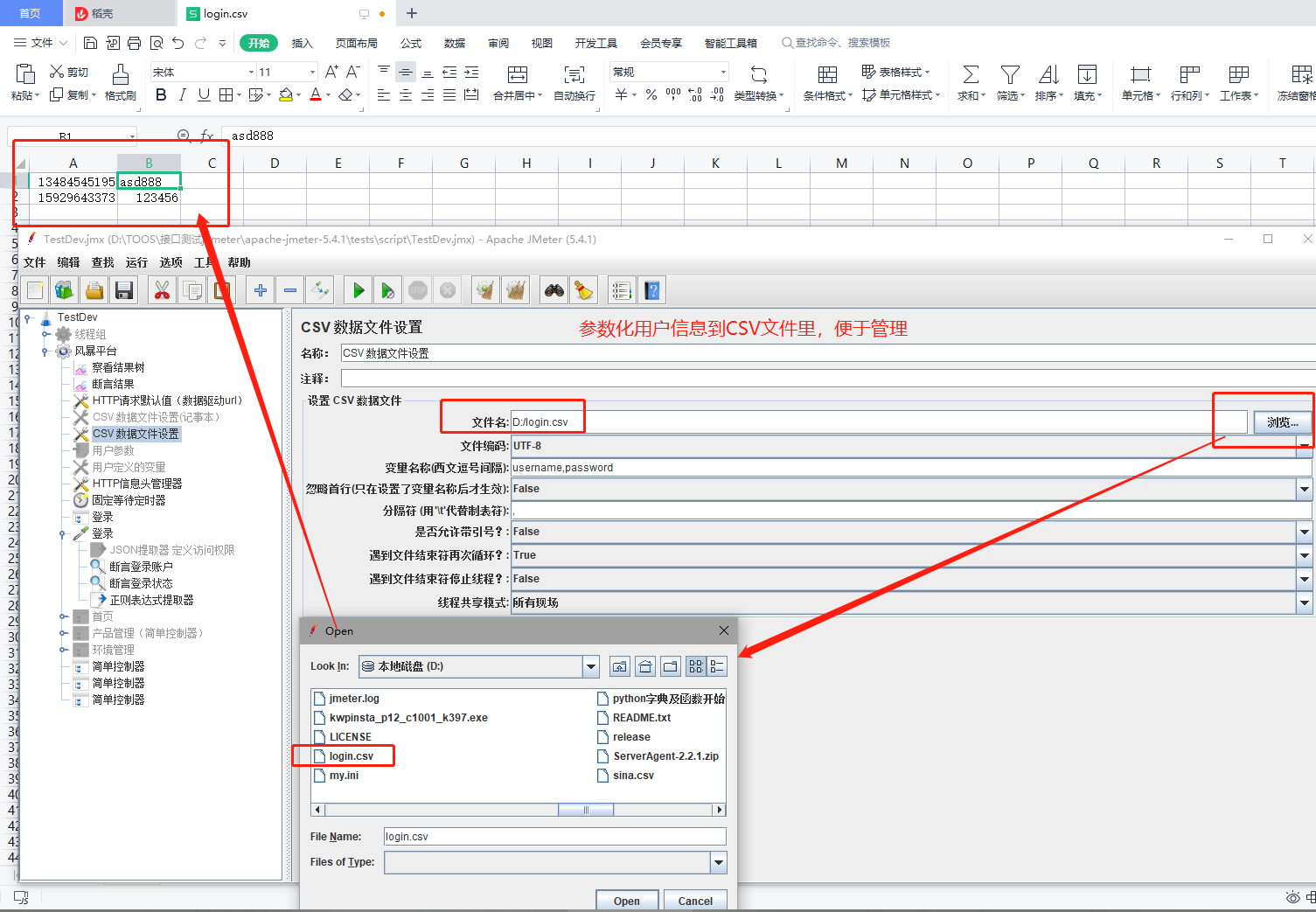Open 是否允许带引号 dropdown arrow

[1305, 532]
